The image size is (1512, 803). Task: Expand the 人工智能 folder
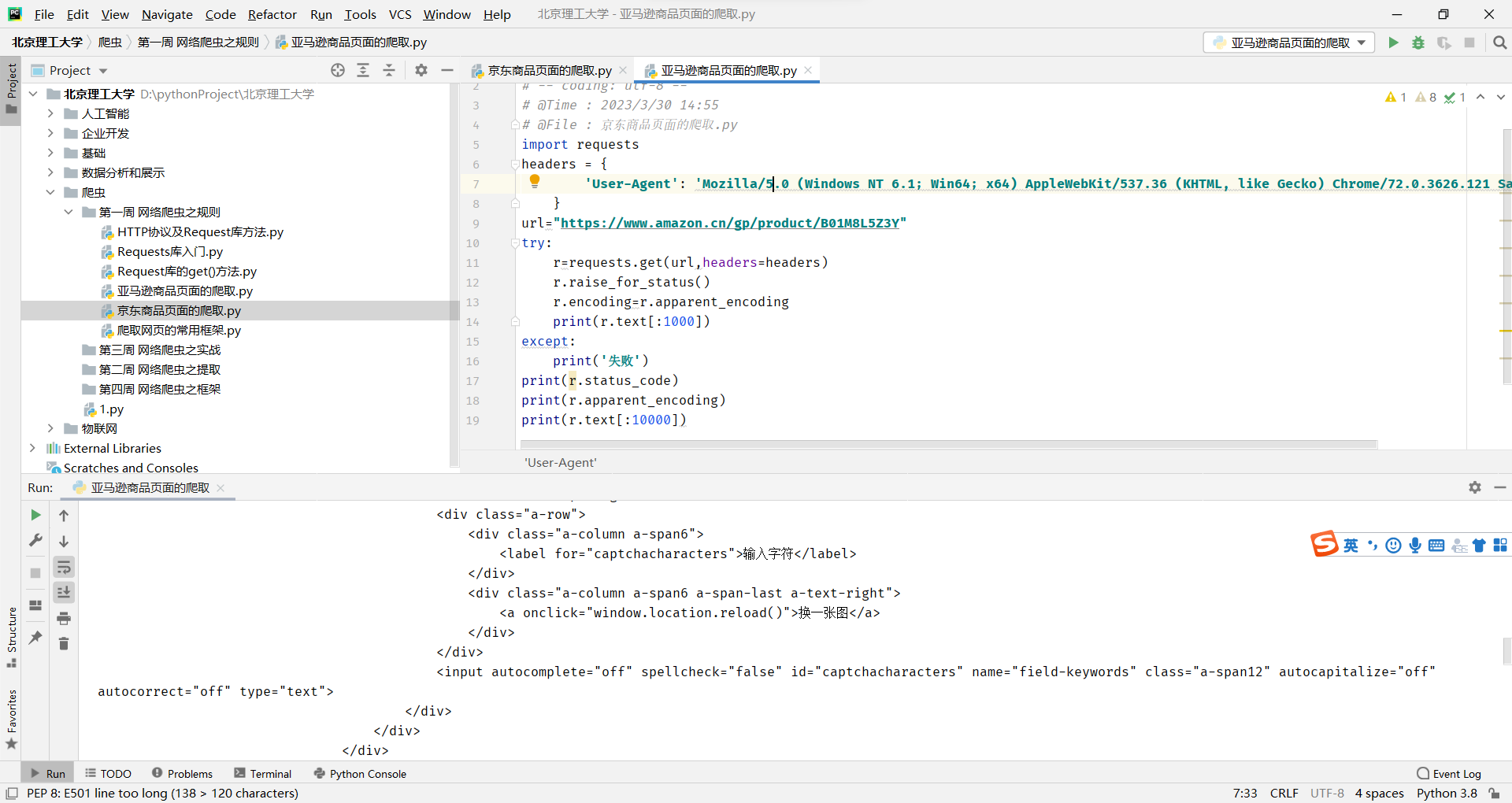pyautogui.click(x=50, y=113)
